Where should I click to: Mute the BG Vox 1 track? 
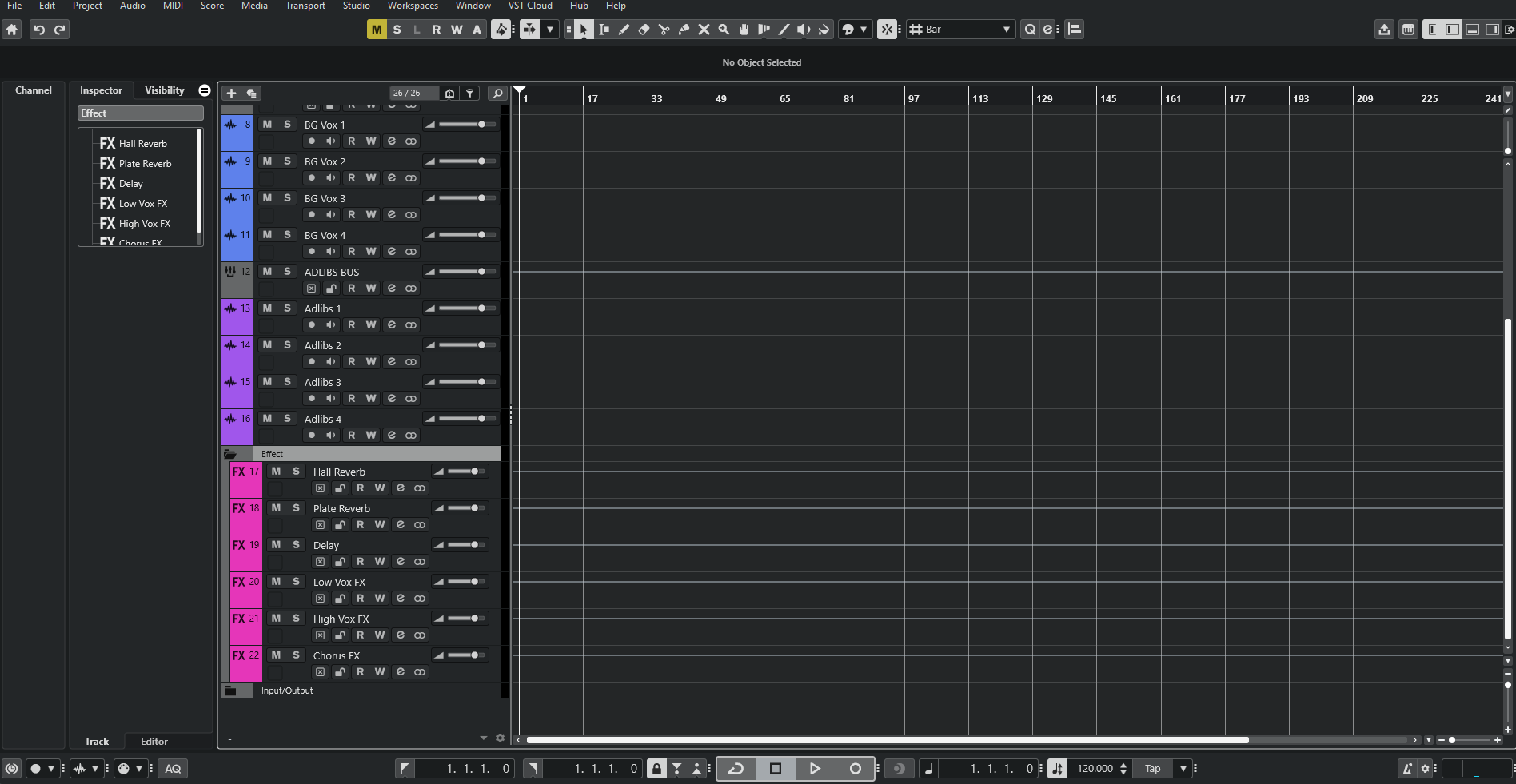point(267,124)
